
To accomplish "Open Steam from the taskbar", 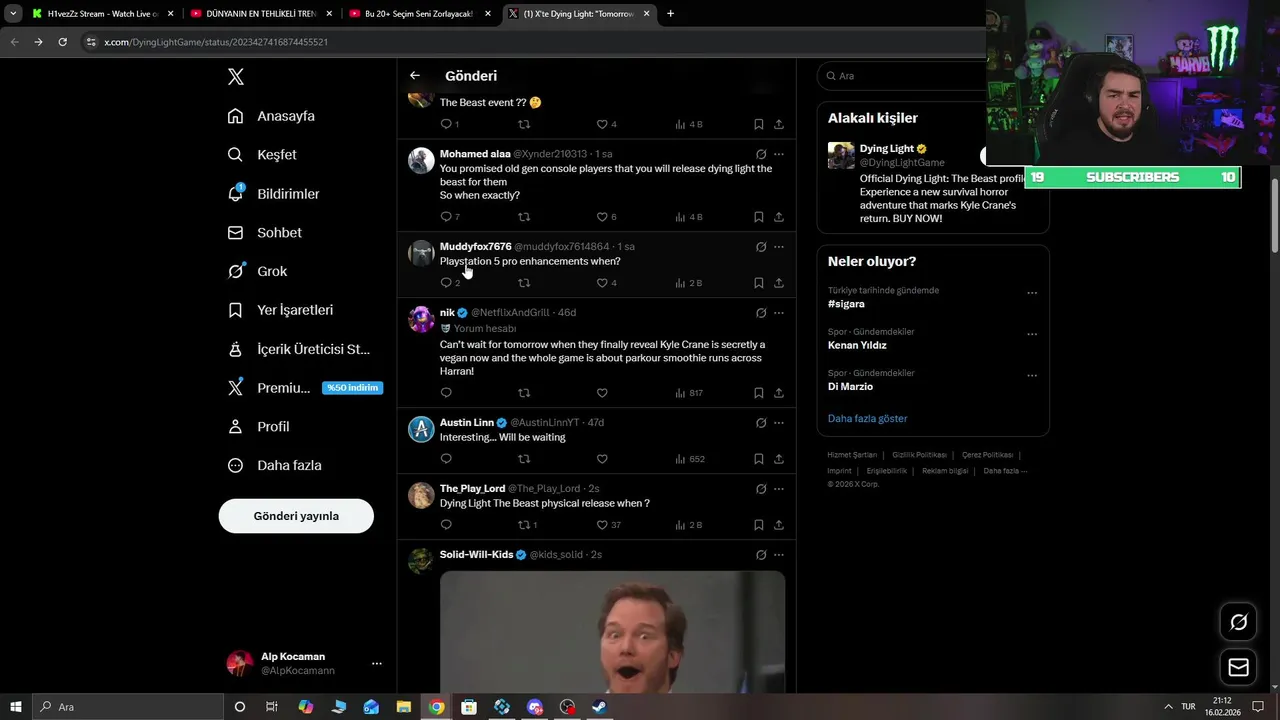I will coord(599,707).
